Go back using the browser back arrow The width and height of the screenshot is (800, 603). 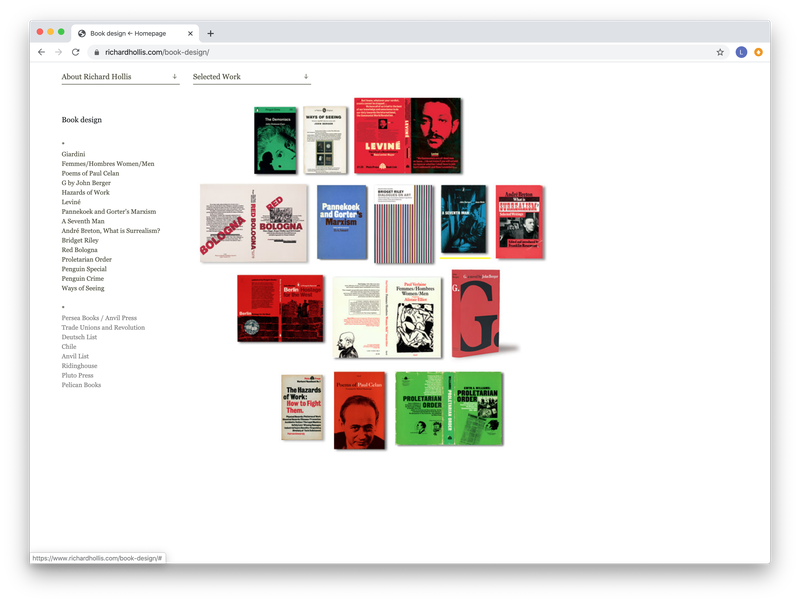(41, 52)
